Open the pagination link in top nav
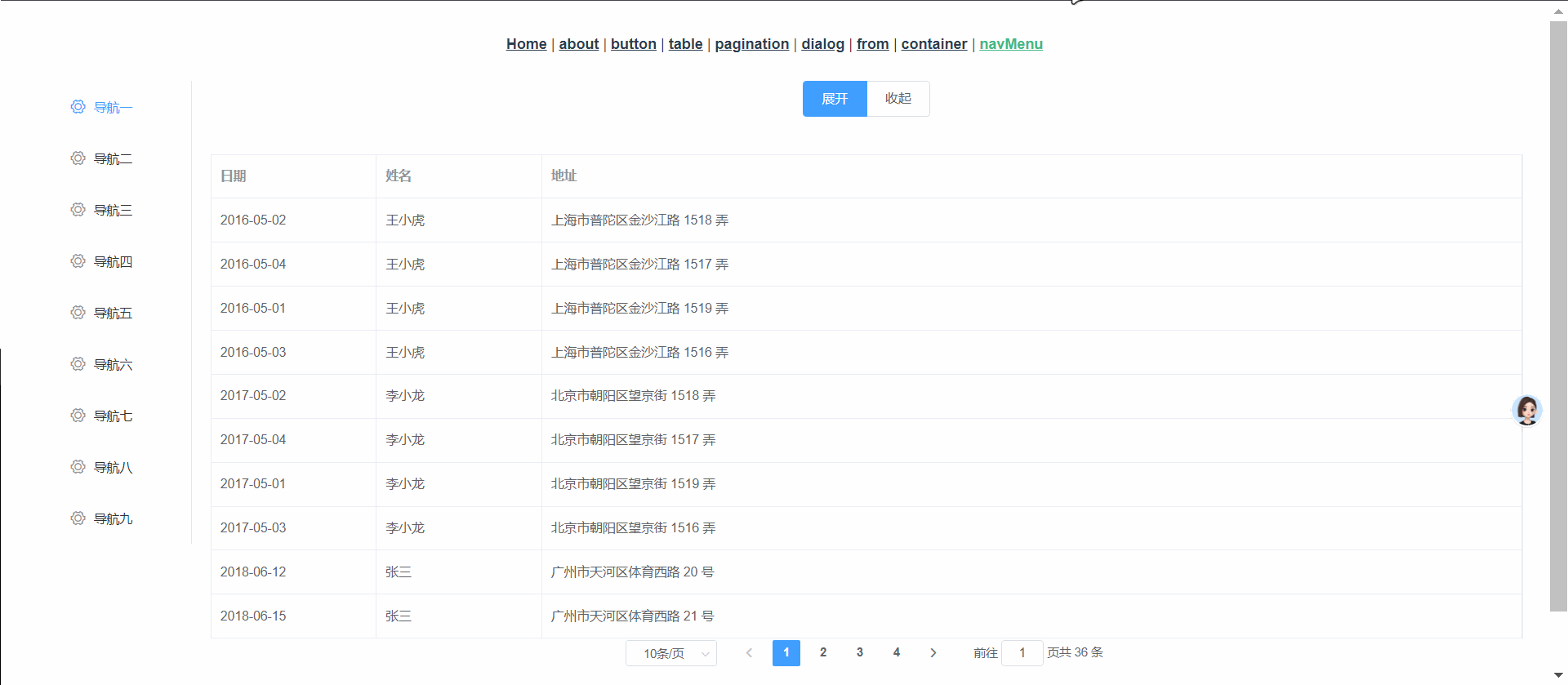 751,44
